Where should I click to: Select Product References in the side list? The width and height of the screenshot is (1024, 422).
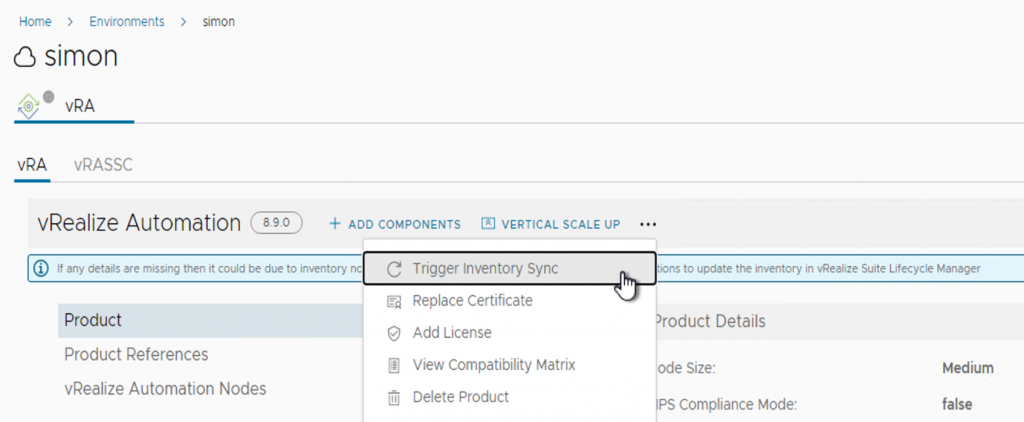point(136,355)
